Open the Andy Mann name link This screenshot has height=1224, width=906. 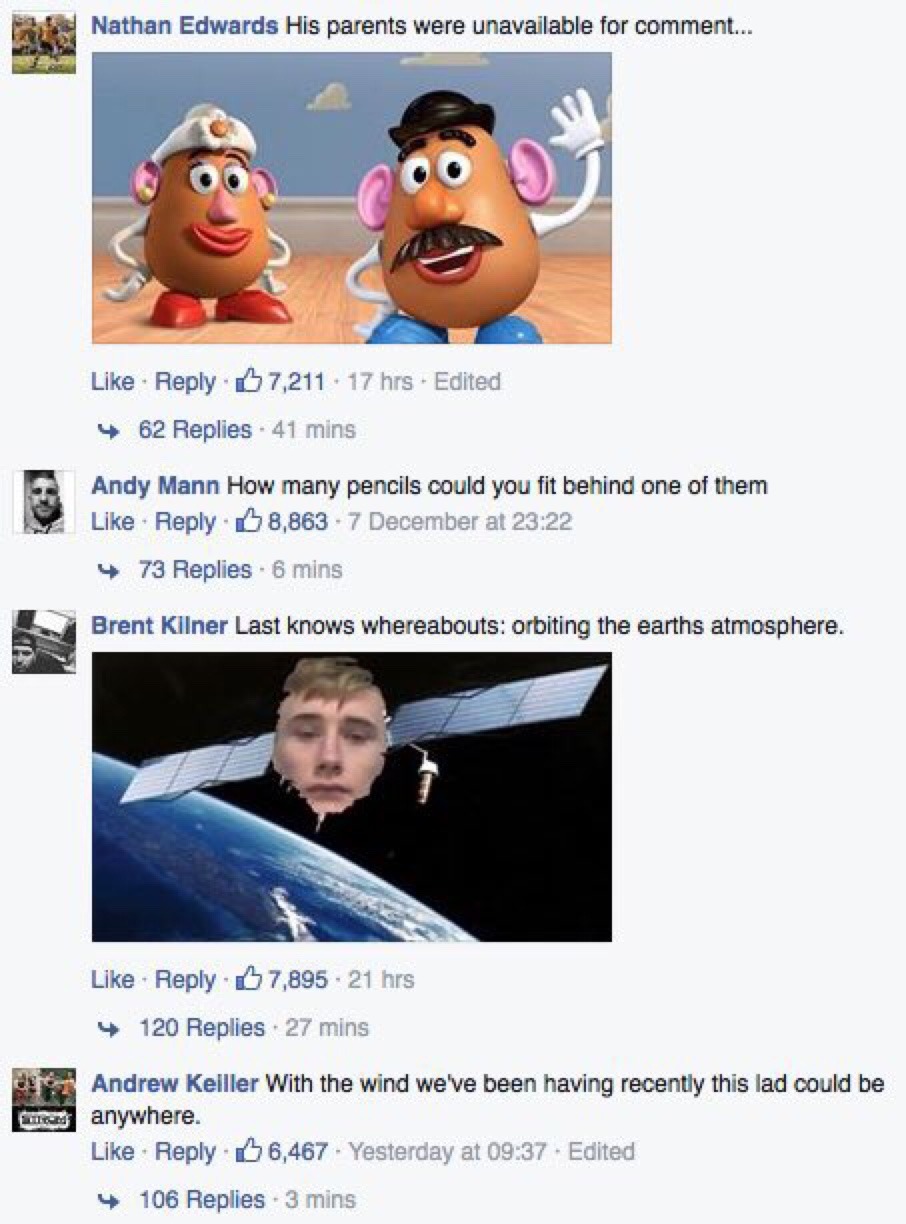155,486
